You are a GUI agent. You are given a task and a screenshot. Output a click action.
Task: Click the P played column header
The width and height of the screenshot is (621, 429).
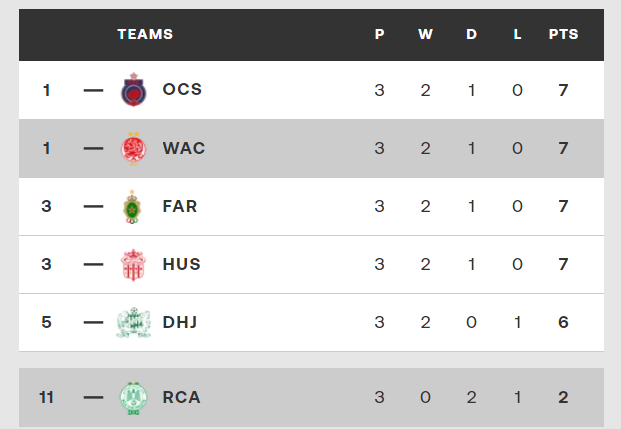[379, 34]
